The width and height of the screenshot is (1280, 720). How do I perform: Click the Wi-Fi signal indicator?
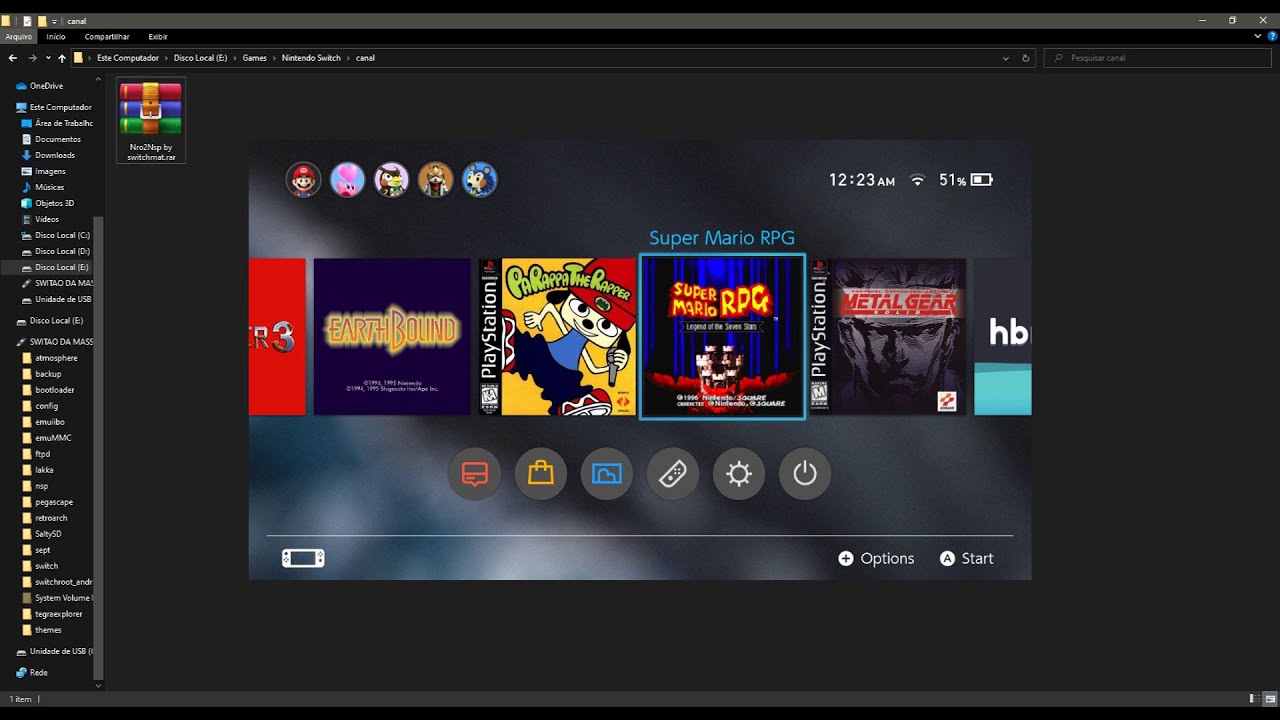(x=917, y=180)
